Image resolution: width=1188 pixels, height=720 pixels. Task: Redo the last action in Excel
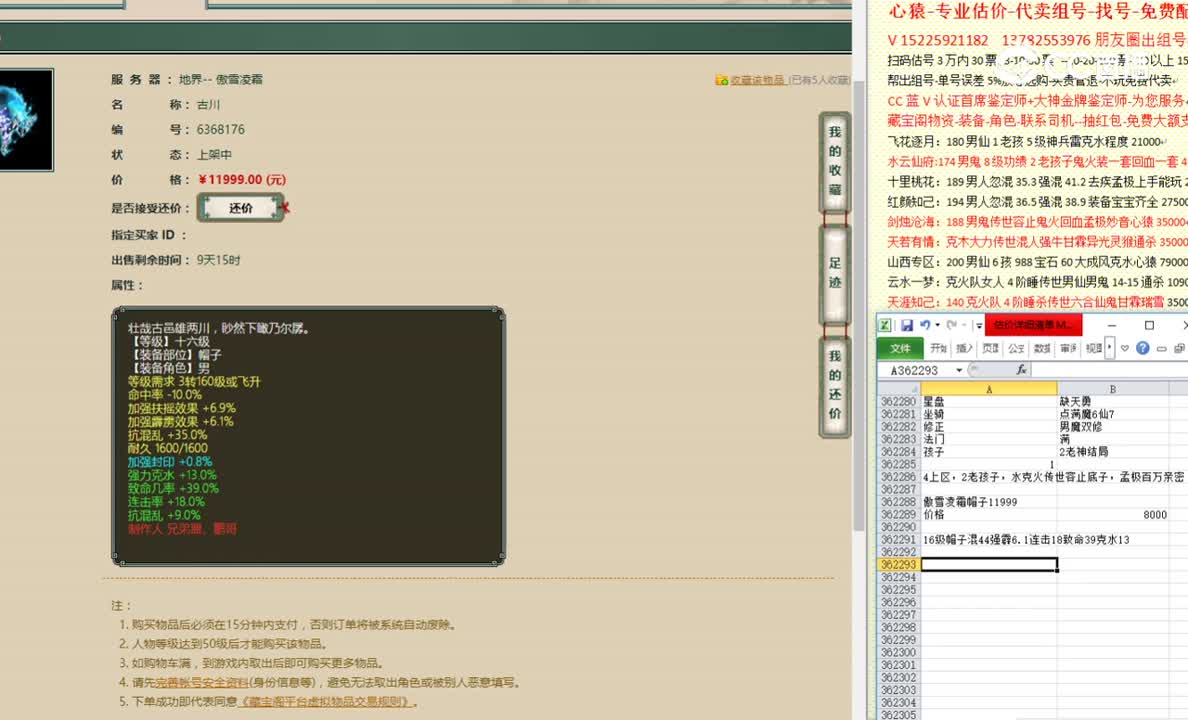tap(953, 326)
